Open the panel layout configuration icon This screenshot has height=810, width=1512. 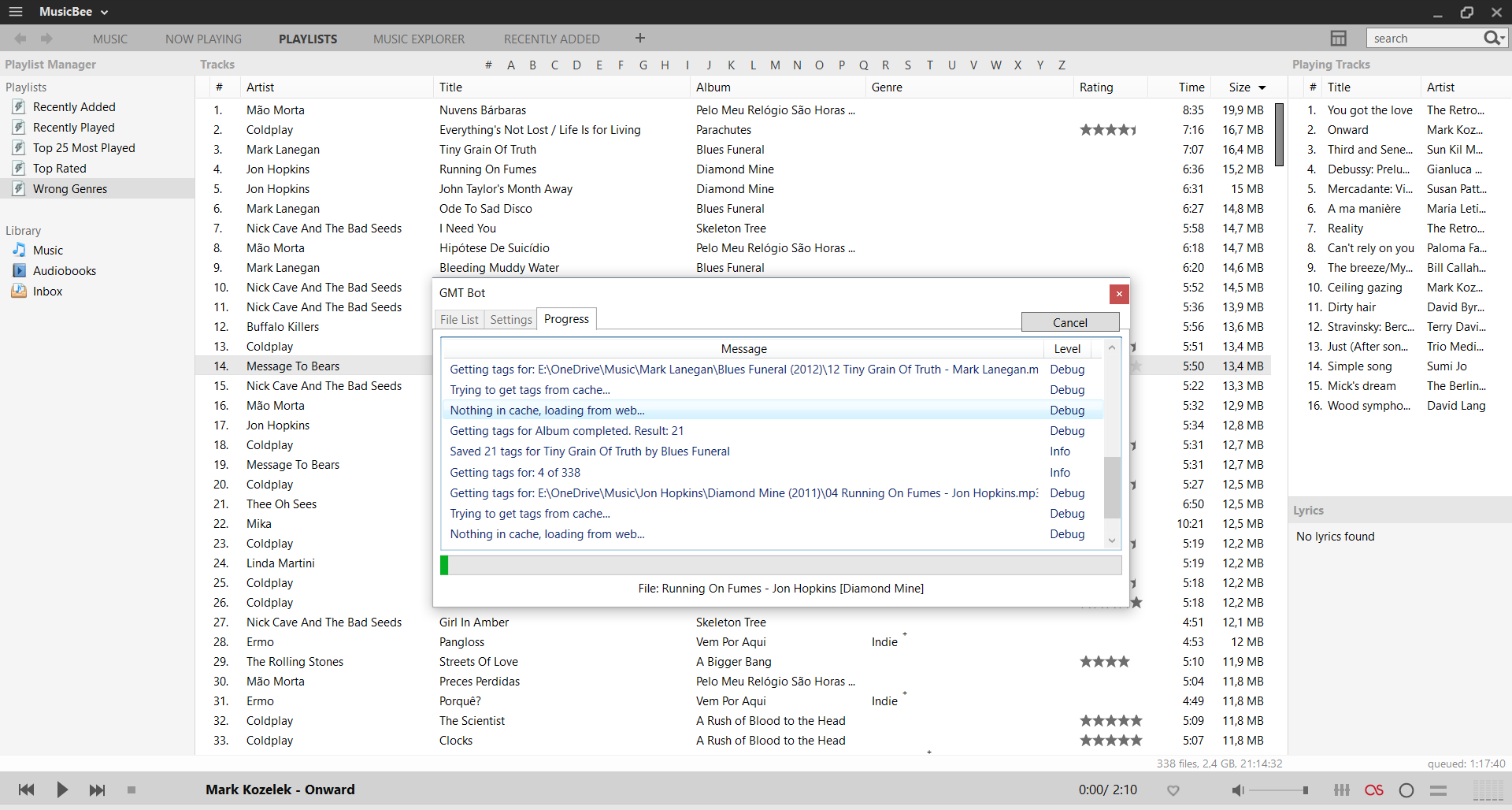pyautogui.click(x=1338, y=39)
